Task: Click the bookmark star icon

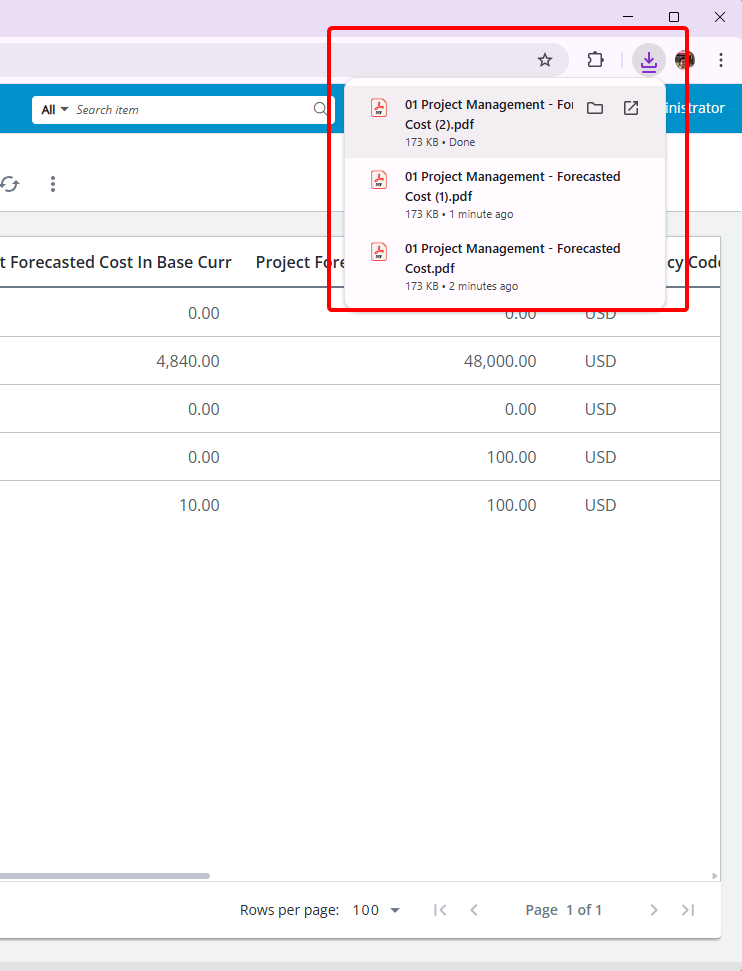Action: (545, 60)
